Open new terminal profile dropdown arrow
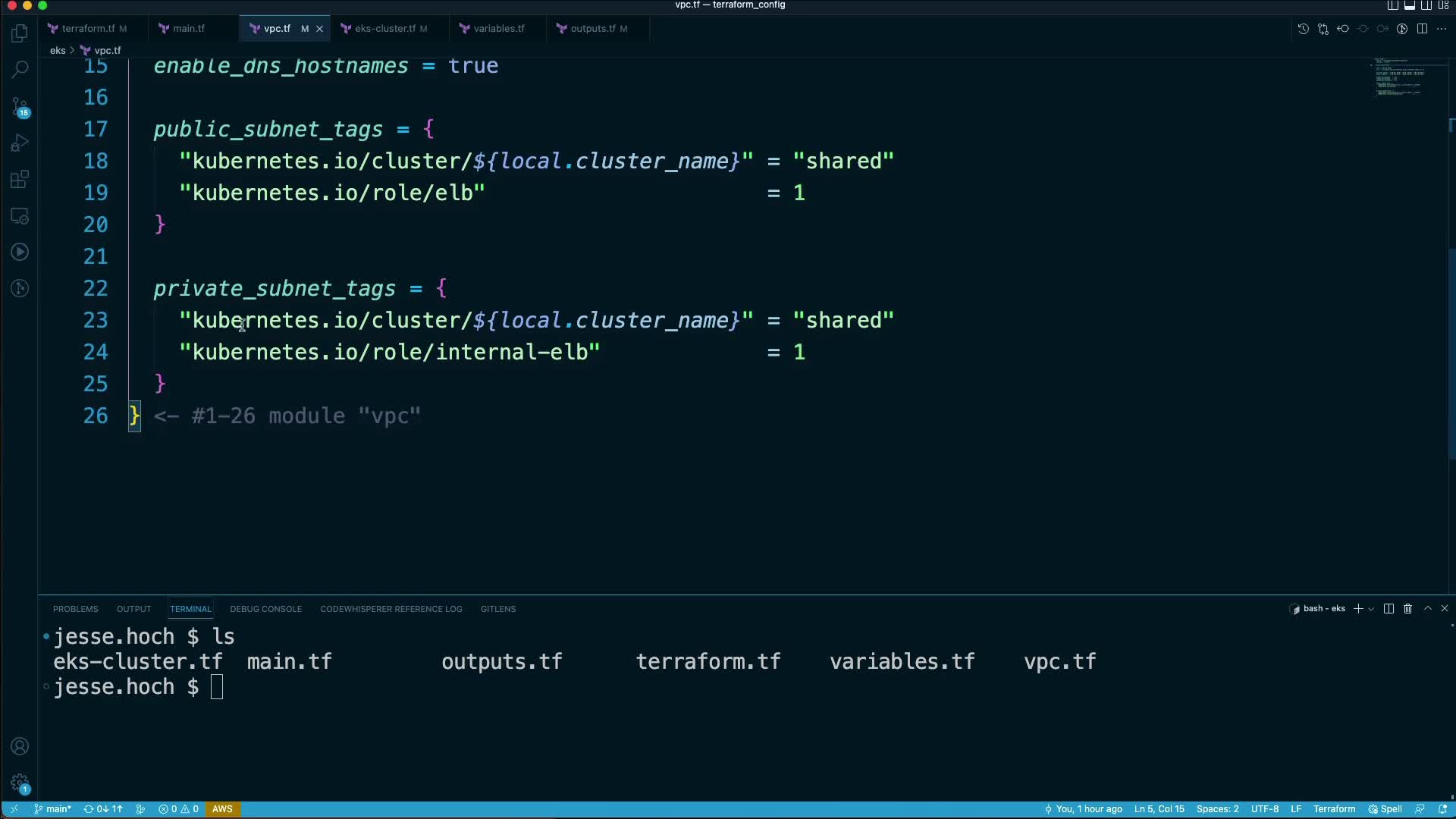The height and width of the screenshot is (819, 1456). pyautogui.click(x=1371, y=609)
